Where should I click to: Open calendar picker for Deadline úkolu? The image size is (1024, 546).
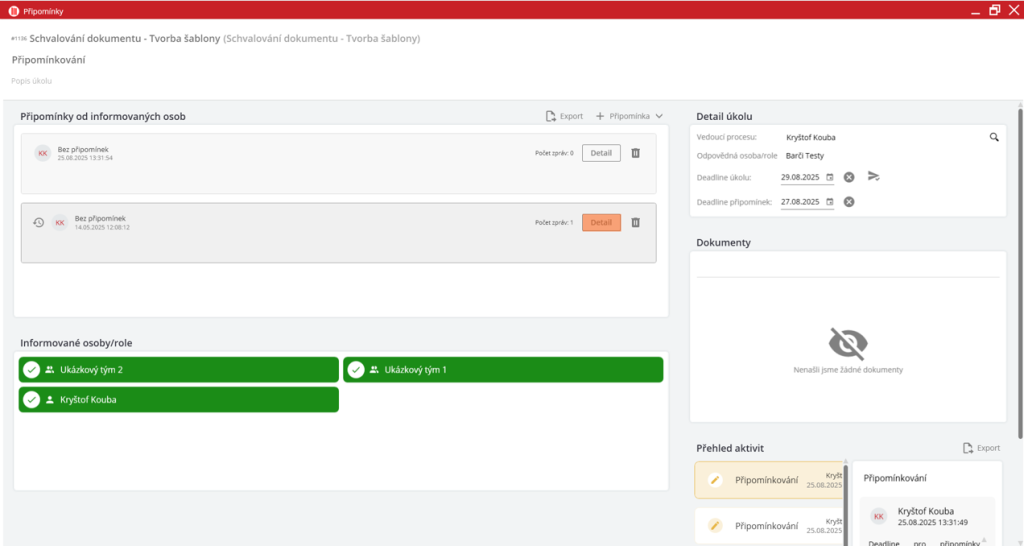point(829,177)
